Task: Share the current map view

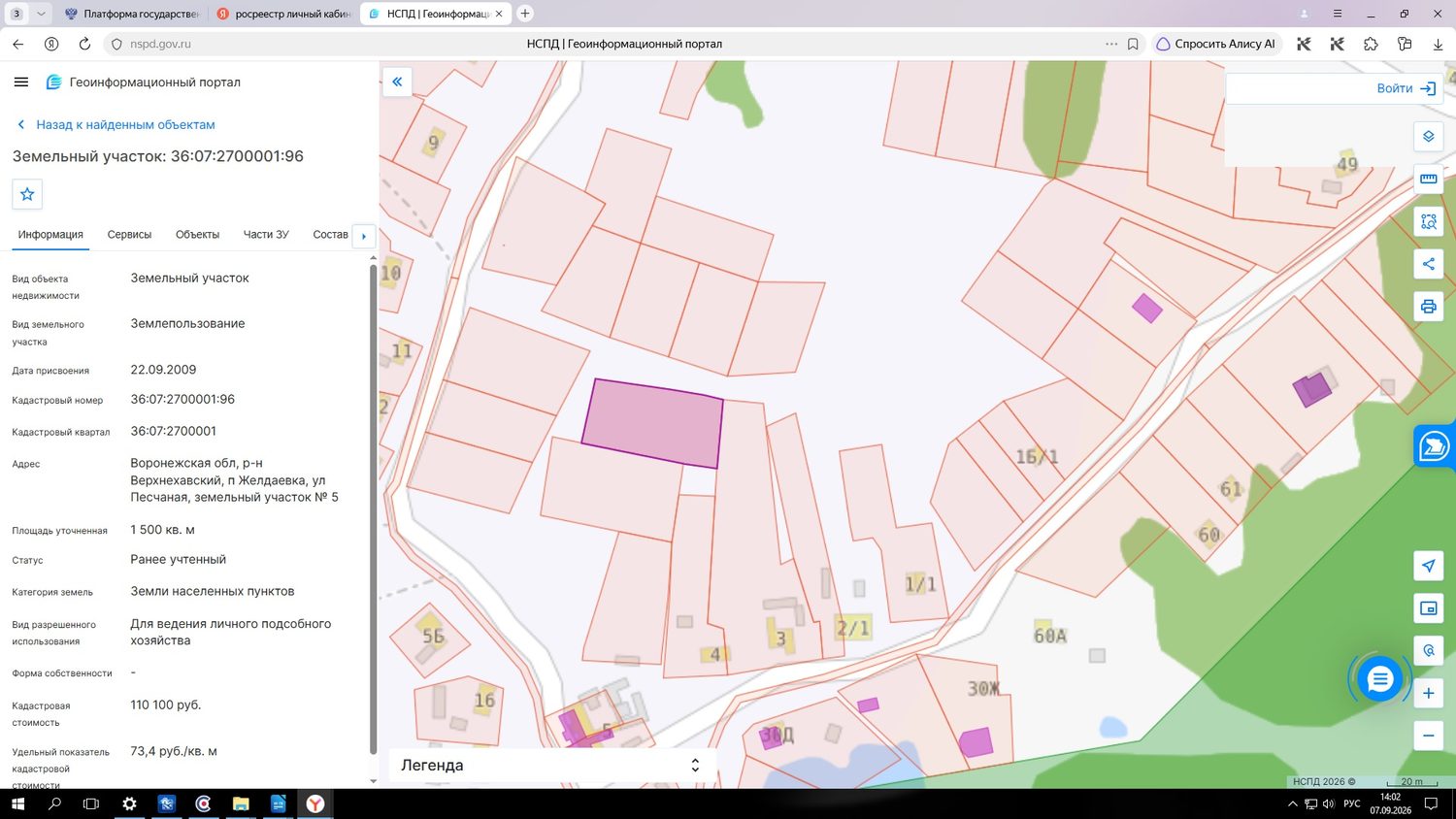Action: 1428,264
